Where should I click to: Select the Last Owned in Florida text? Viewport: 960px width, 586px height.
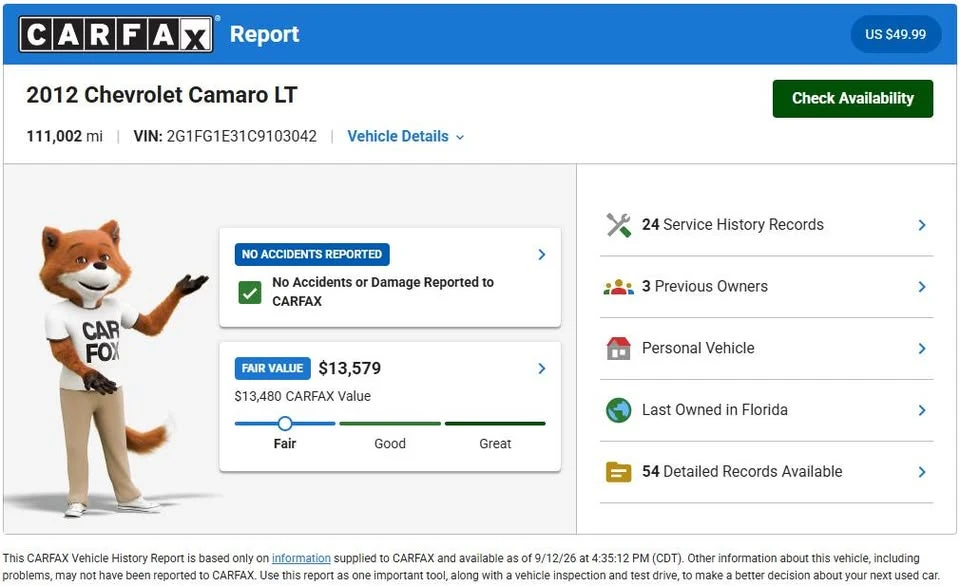714,410
